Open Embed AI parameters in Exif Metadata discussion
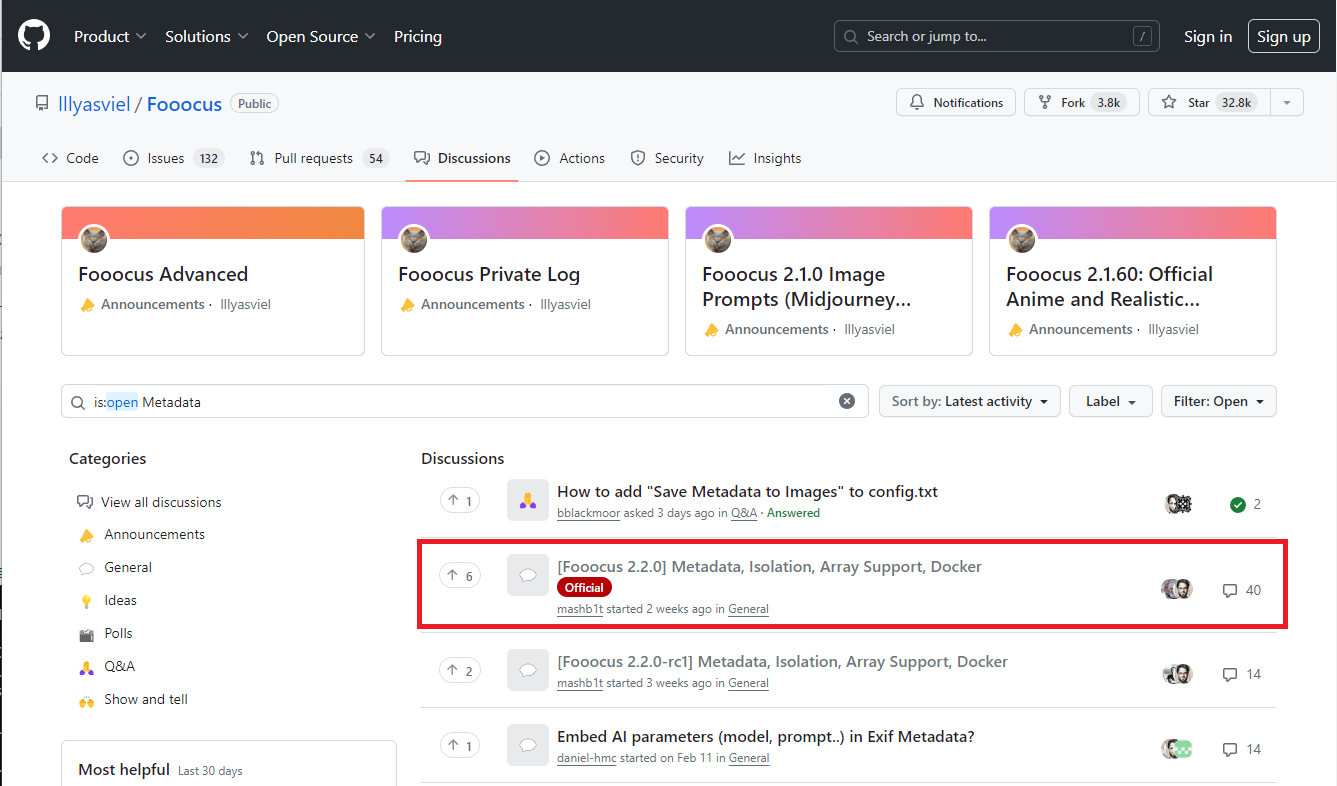Screen dimensions: 1337x786 (x=765, y=736)
